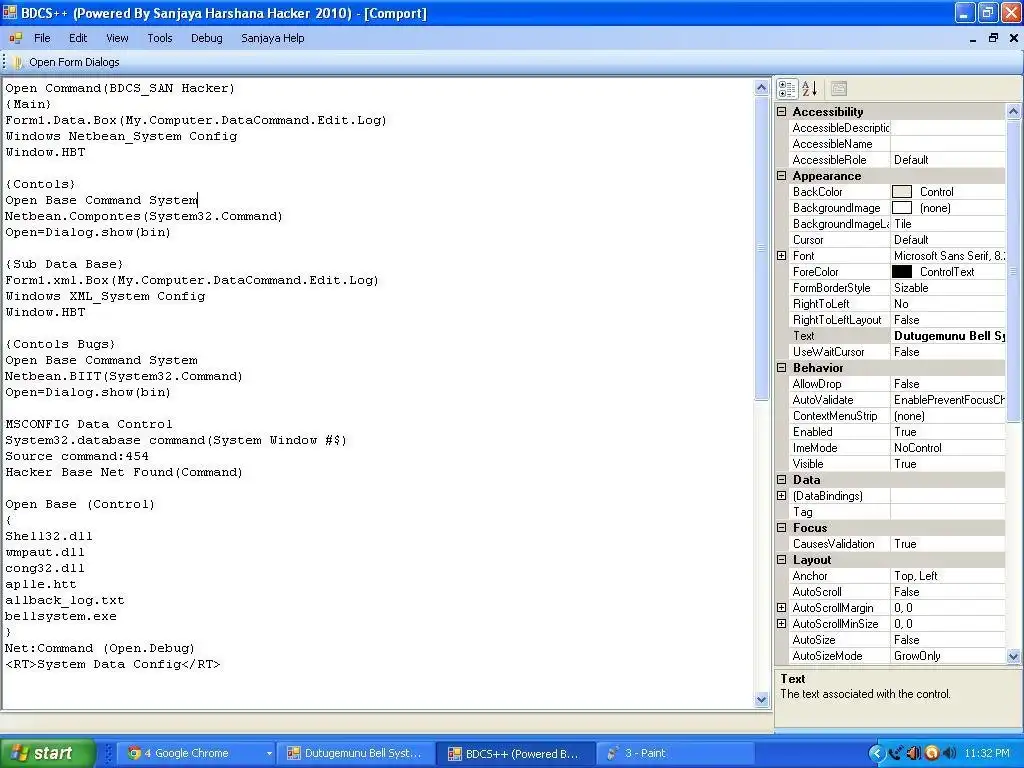Click the Open Form Dialogs toolbar icon
1024x768 pixels.
pos(18,62)
